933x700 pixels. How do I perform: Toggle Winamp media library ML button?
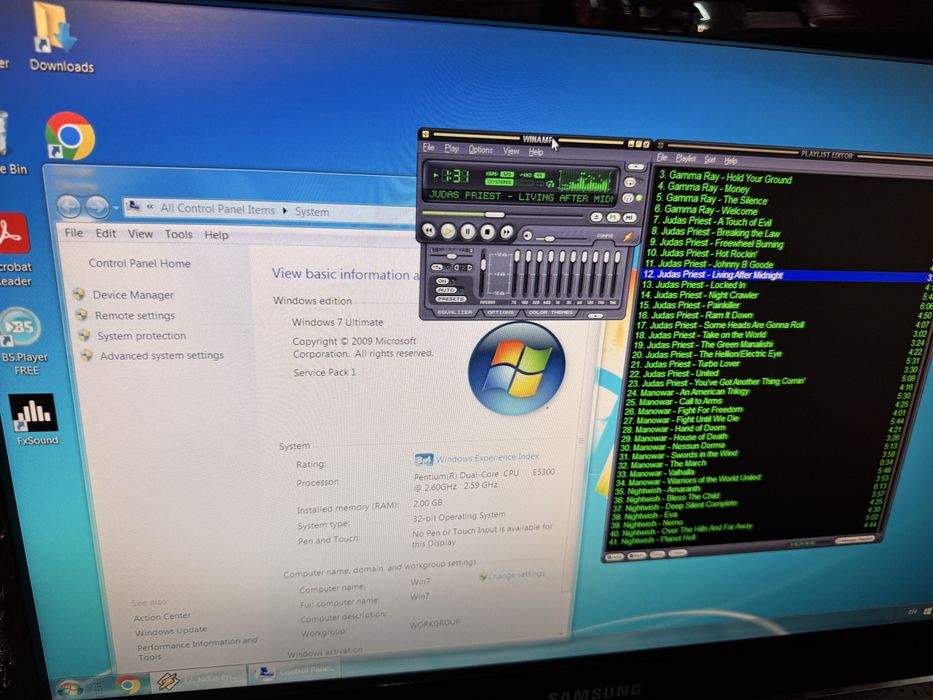(630, 218)
